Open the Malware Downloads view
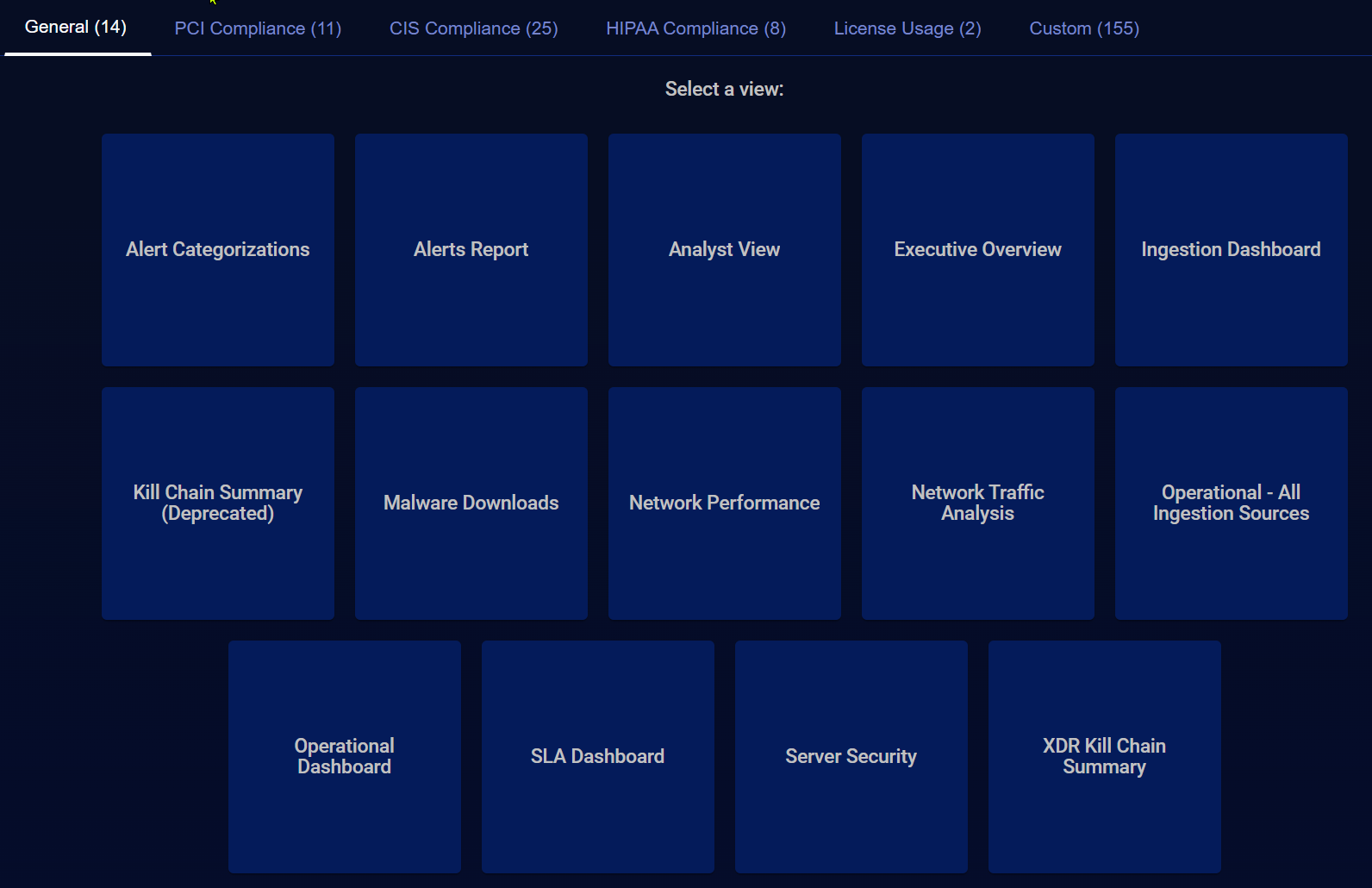This screenshot has width=1372, height=888. click(471, 503)
